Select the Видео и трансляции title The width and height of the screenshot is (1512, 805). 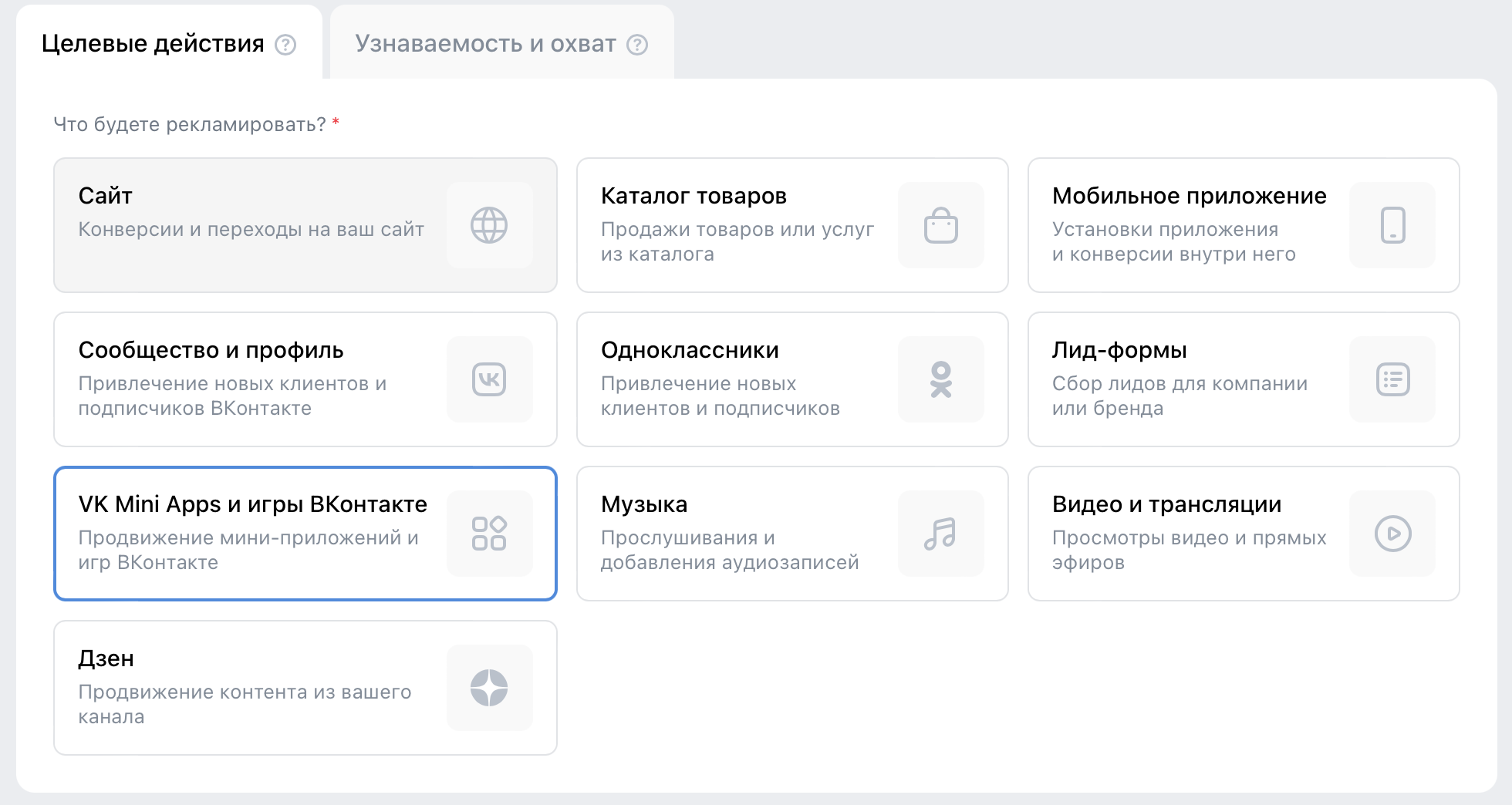[1166, 504]
